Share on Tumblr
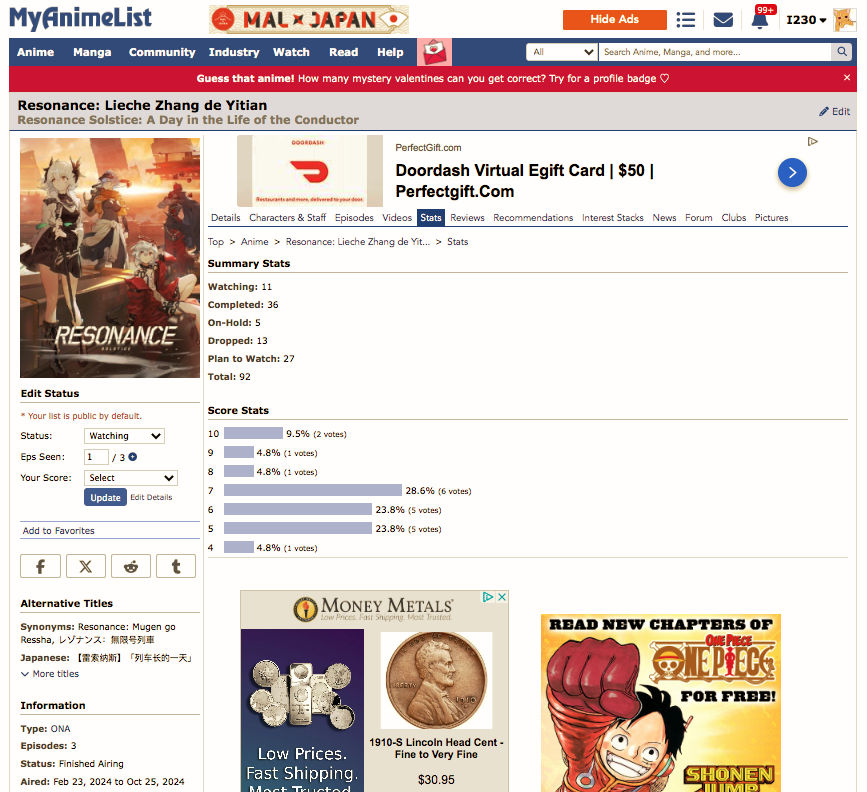 [x=176, y=566]
